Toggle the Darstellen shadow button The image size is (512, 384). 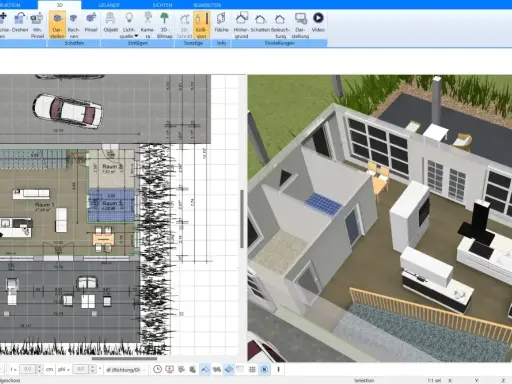click(x=57, y=25)
